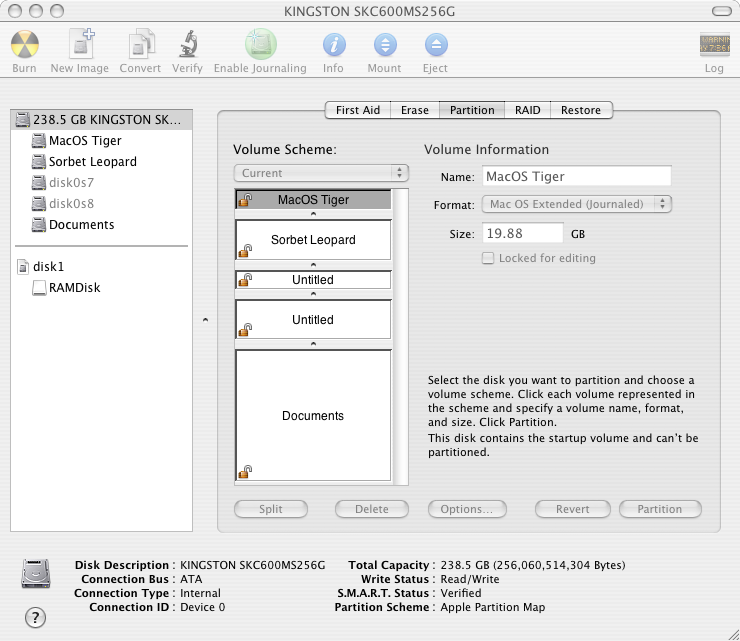Click the lock icon on Documents partition
This screenshot has width=740, height=641.
pos(245,472)
